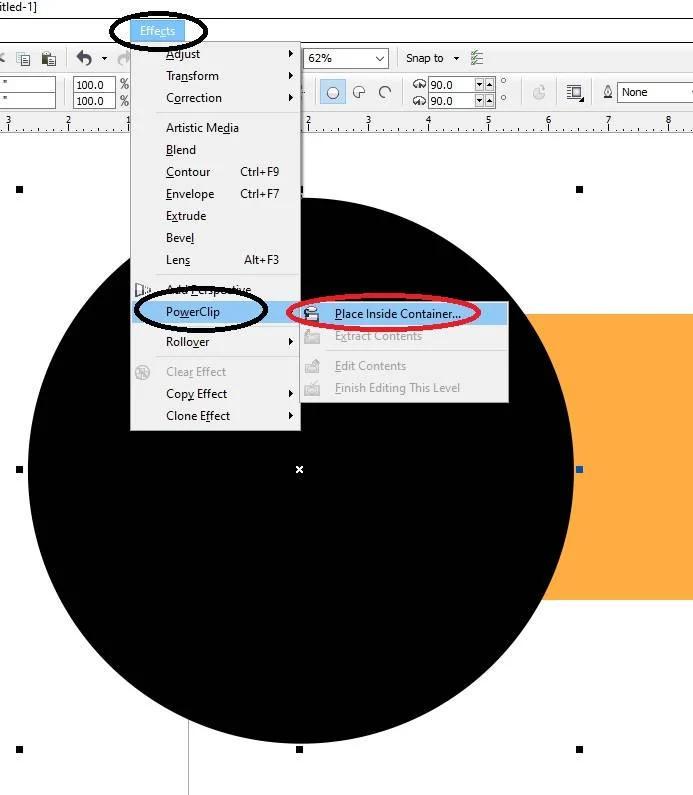Viewport: 693px width, 795px height.
Task: Click the Undo arrow icon
Action: pyautogui.click(x=84, y=58)
